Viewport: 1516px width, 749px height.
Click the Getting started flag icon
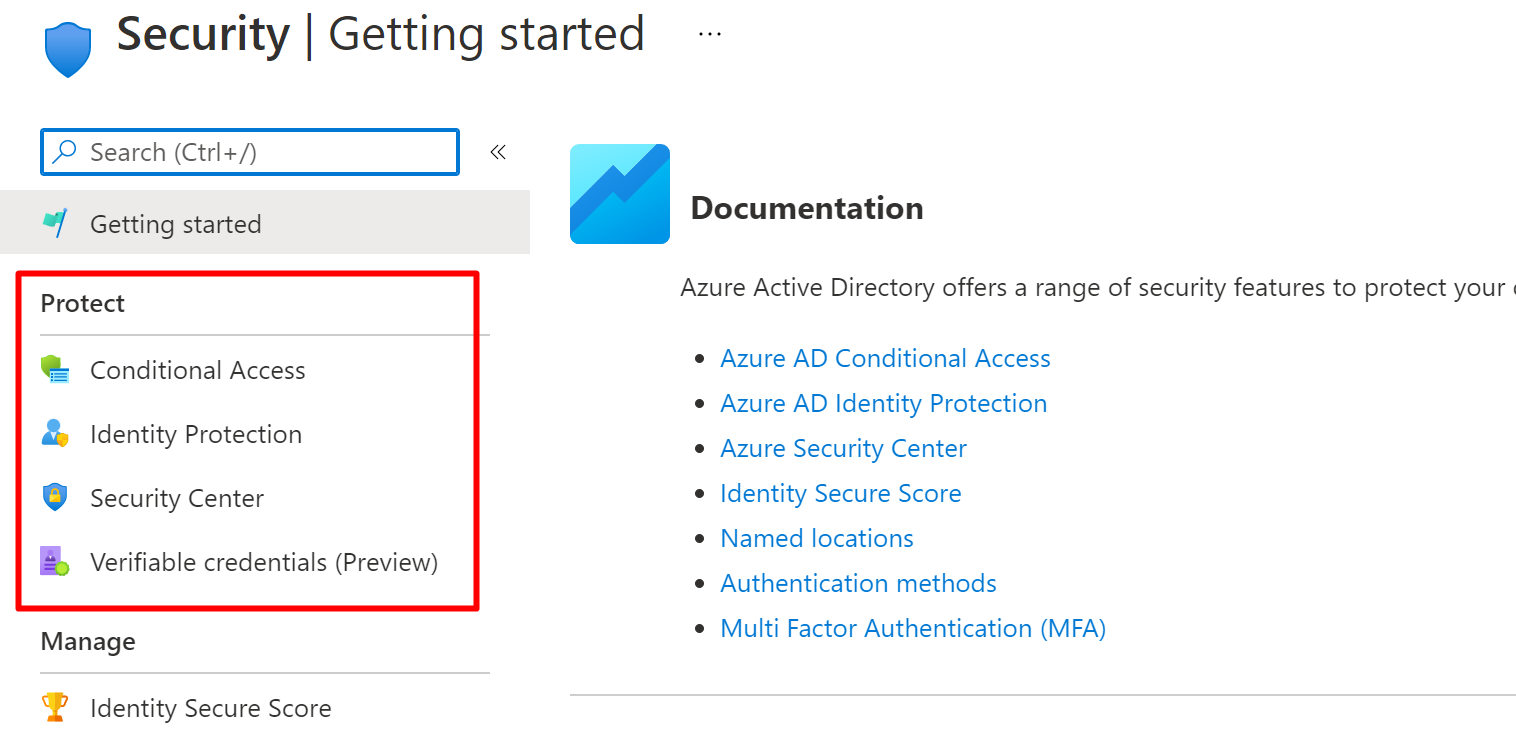coord(55,223)
